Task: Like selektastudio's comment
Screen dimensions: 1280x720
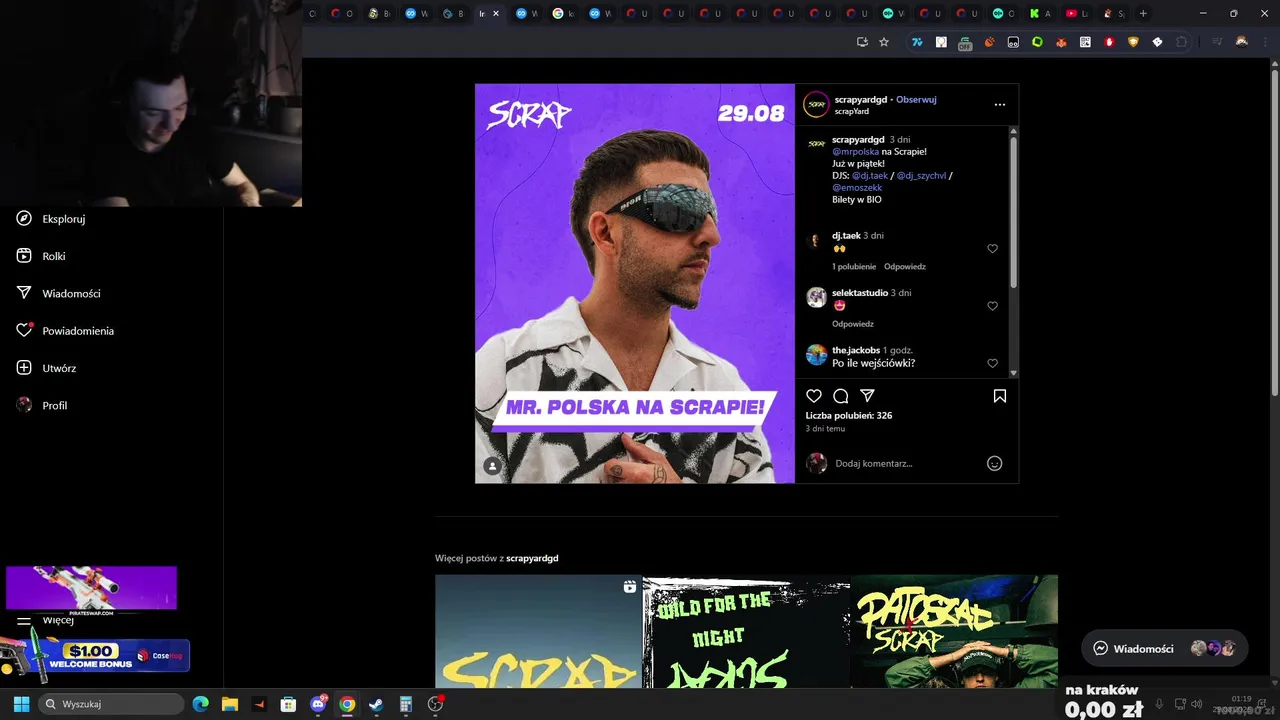Action: (992, 306)
